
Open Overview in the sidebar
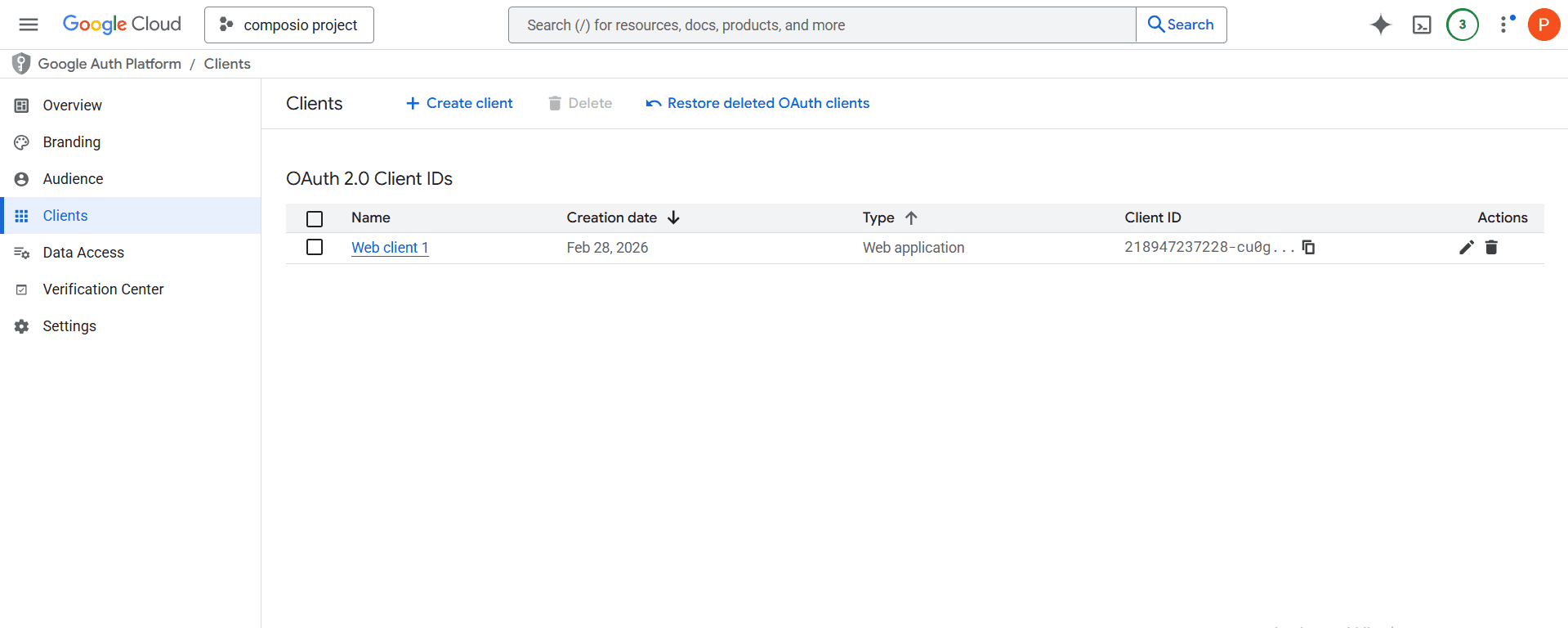coord(131,105)
